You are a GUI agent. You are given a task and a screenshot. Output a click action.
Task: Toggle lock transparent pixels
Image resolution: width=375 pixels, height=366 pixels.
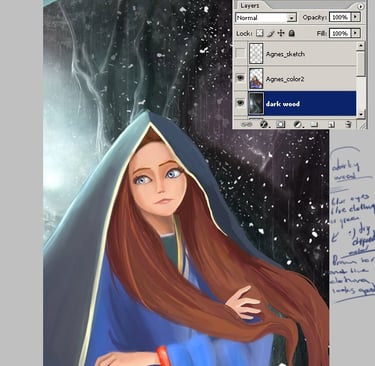click(x=260, y=33)
